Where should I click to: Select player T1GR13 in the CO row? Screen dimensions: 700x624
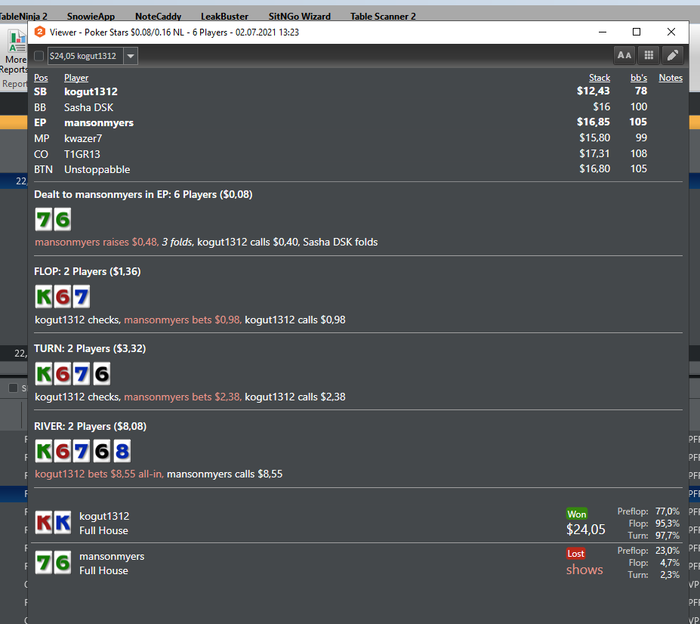pyautogui.click(x=82, y=154)
